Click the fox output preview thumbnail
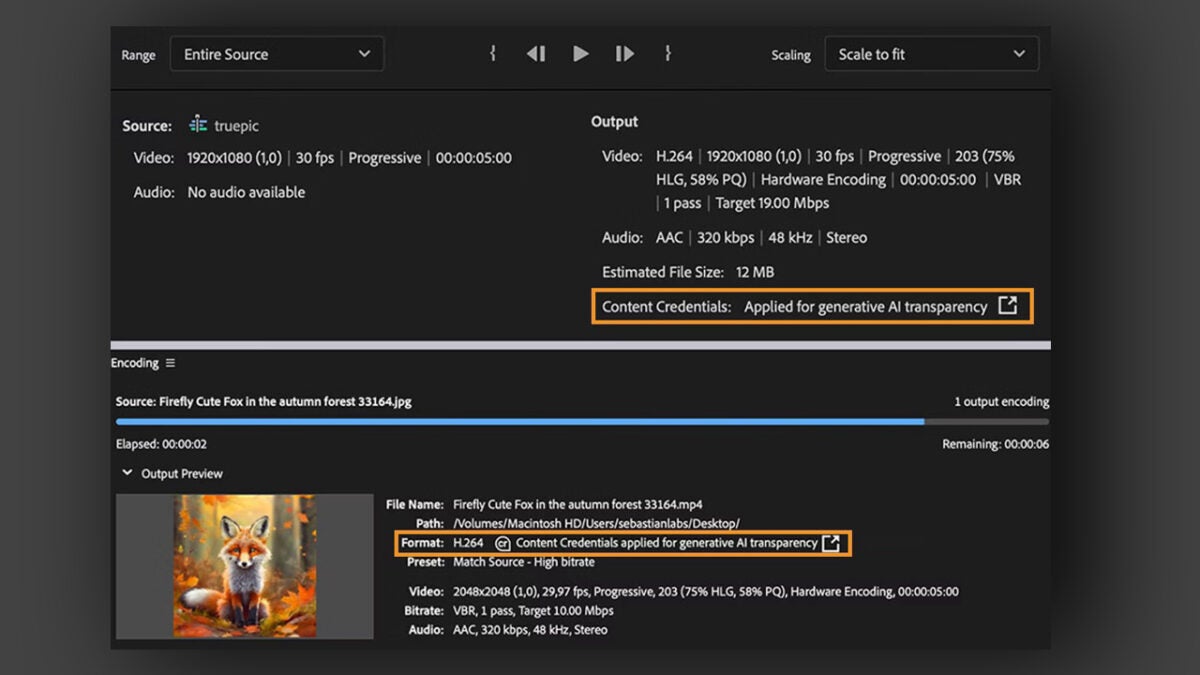The height and width of the screenshot is (675, 1200). [x=245, y=566]
